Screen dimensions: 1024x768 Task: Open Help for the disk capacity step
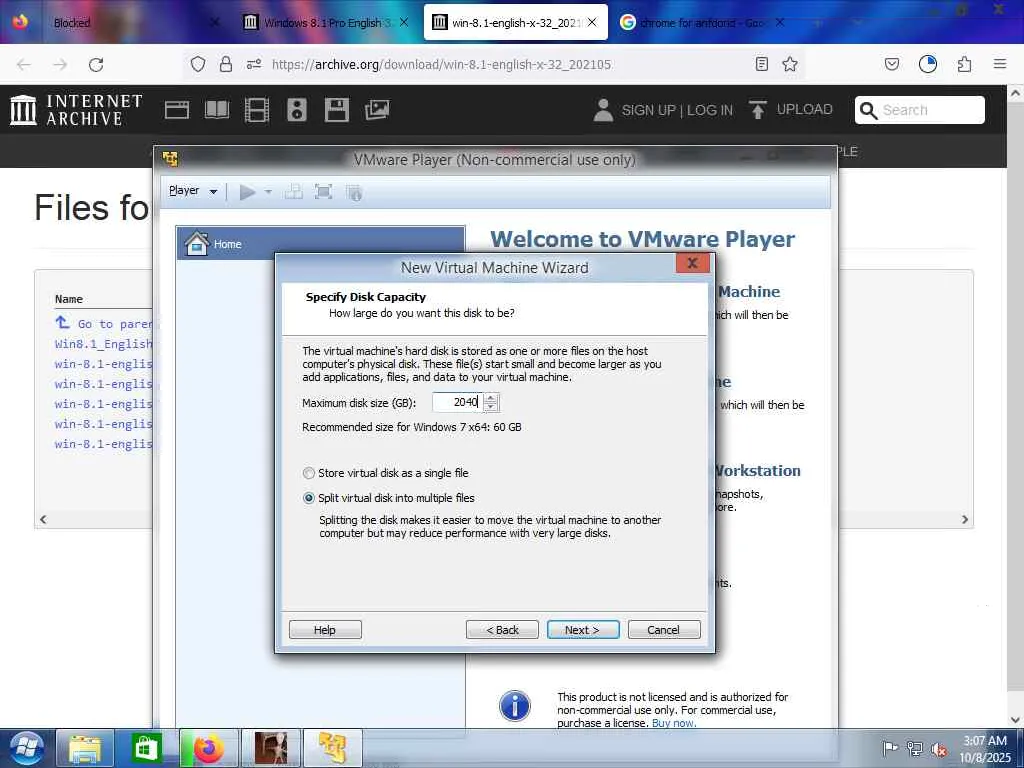pyautogui.click(x=325, y=630)
